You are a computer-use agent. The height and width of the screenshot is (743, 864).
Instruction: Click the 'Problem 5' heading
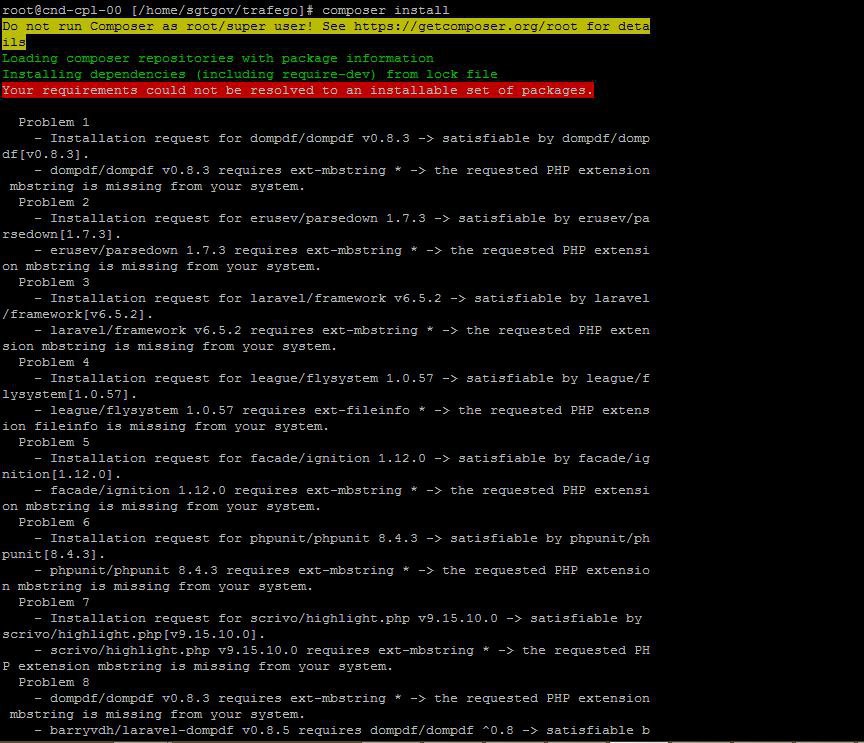point(53,442)
